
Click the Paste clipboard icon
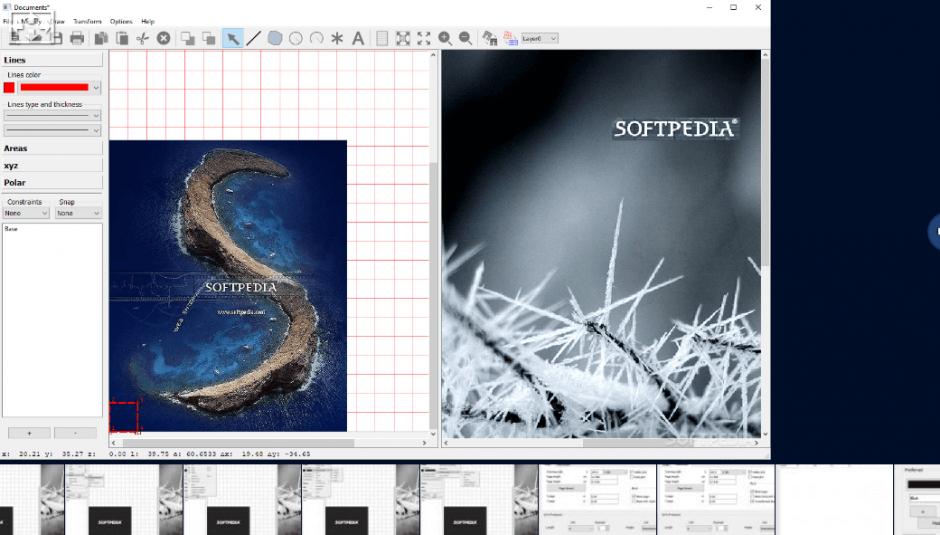pyautogui.click(x=122, y=38)
